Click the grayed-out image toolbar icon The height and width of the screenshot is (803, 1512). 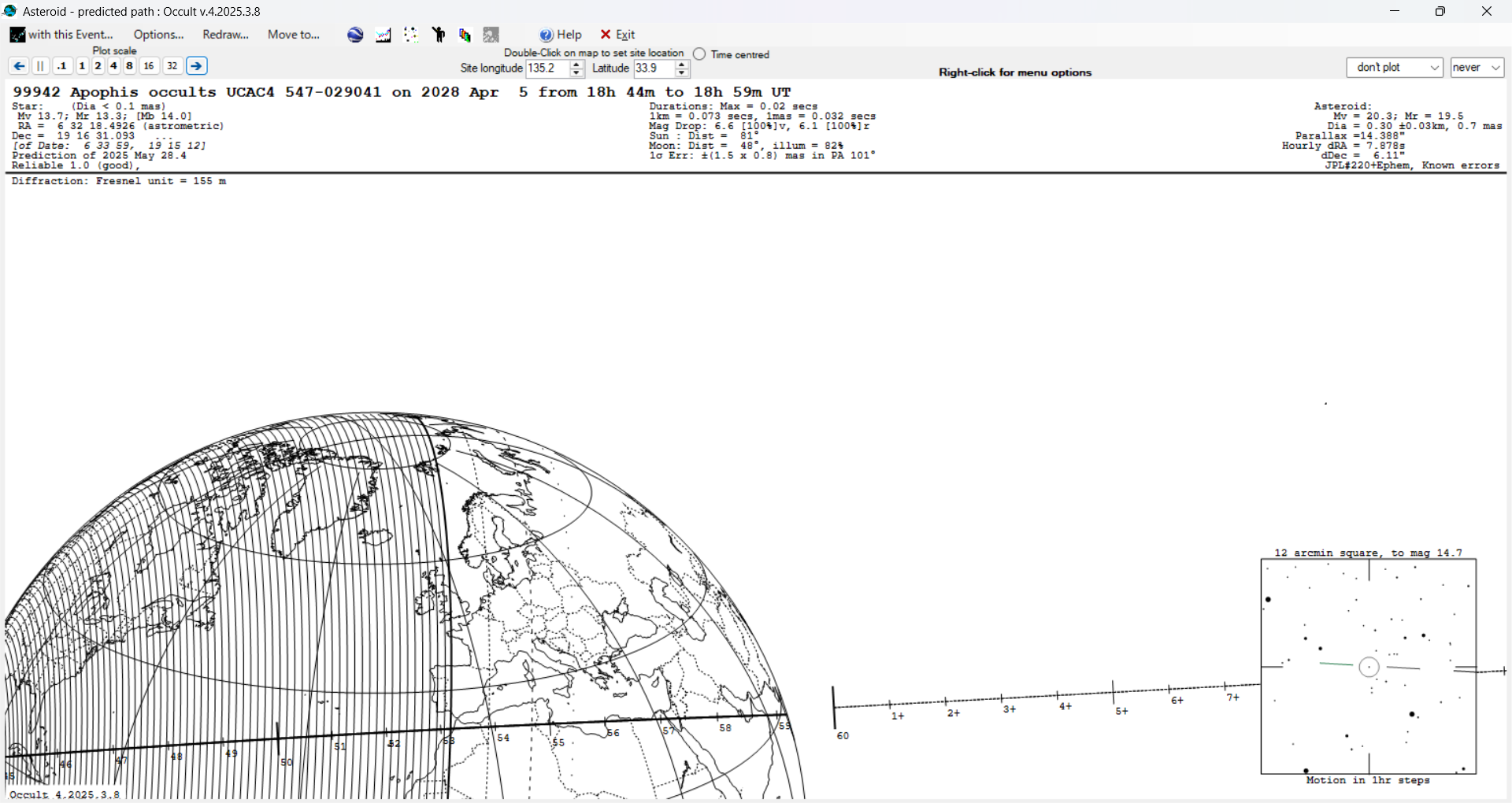point(491,35)
